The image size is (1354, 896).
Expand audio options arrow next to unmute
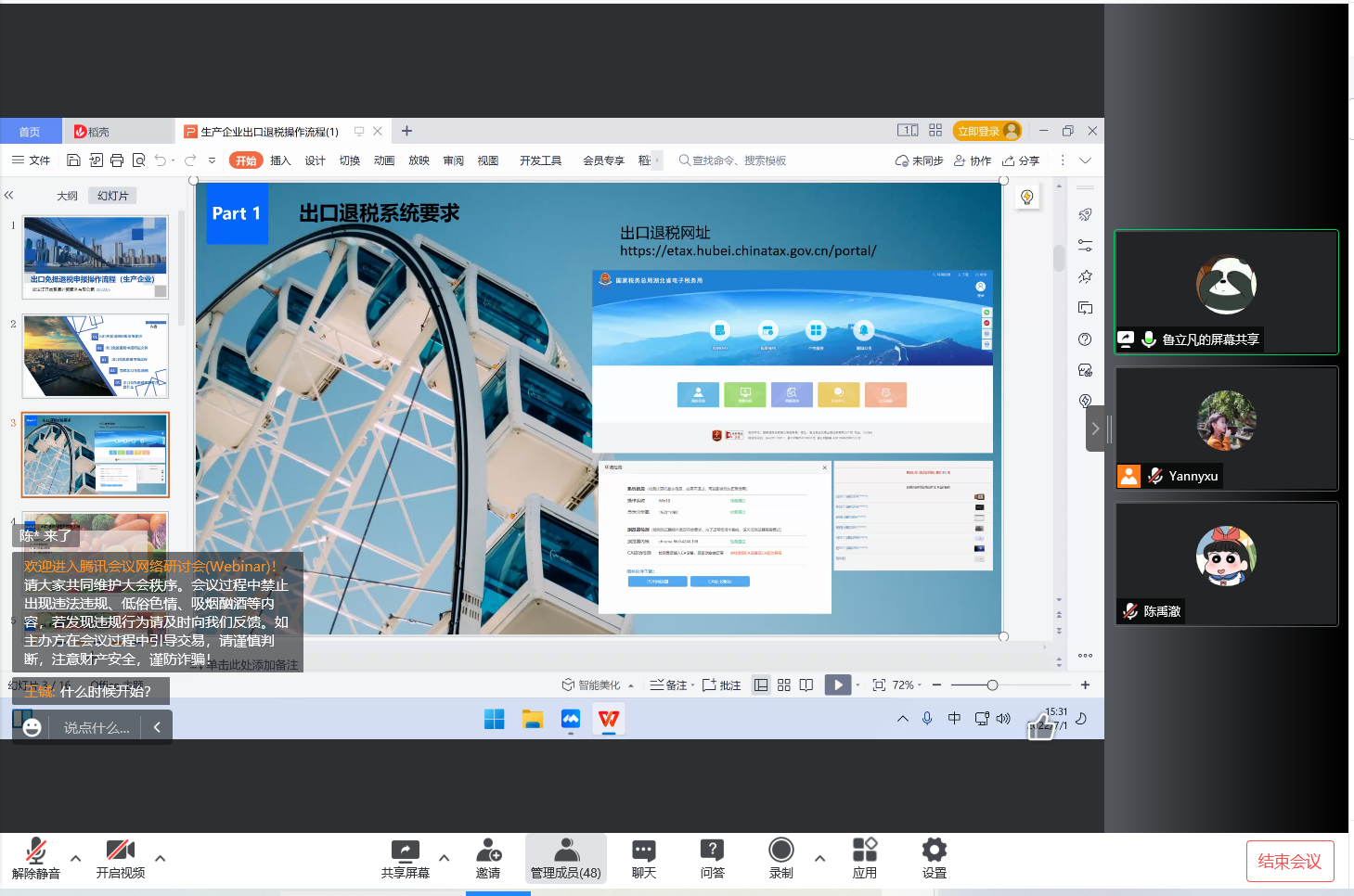click(x=76, y=858)
